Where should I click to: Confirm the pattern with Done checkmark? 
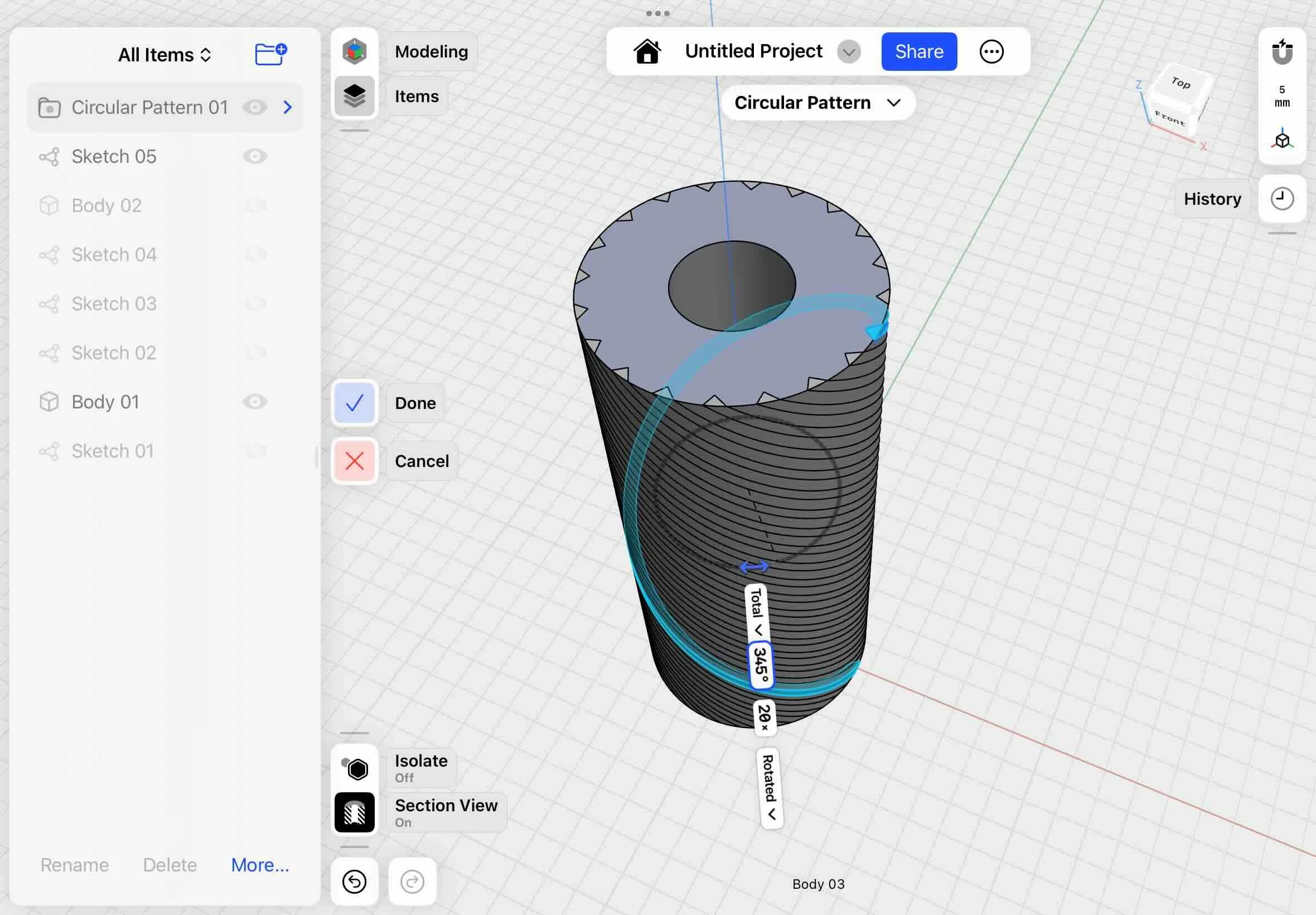click(x=354, y=403)
